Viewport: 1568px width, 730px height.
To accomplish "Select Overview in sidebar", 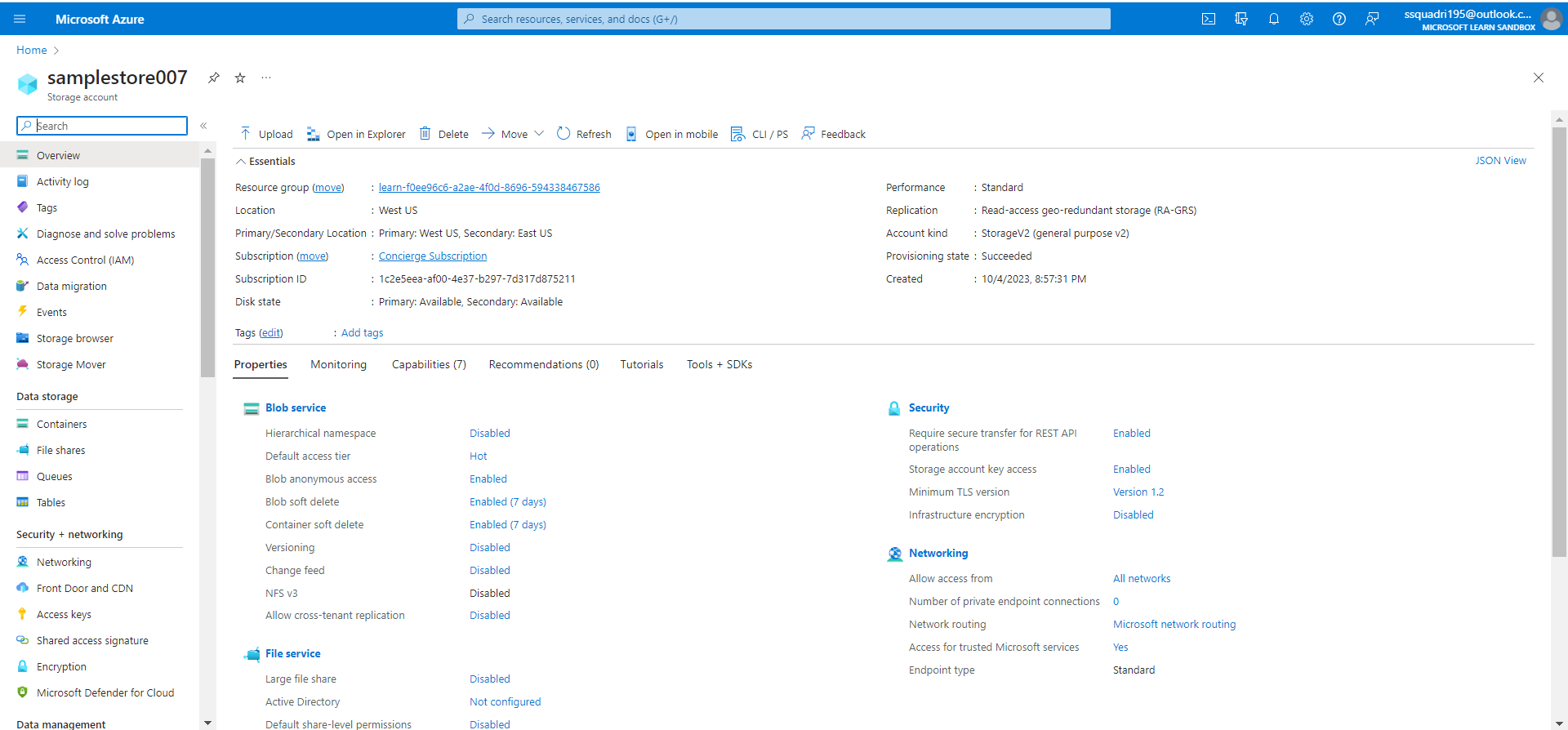I will coord(100,155).
